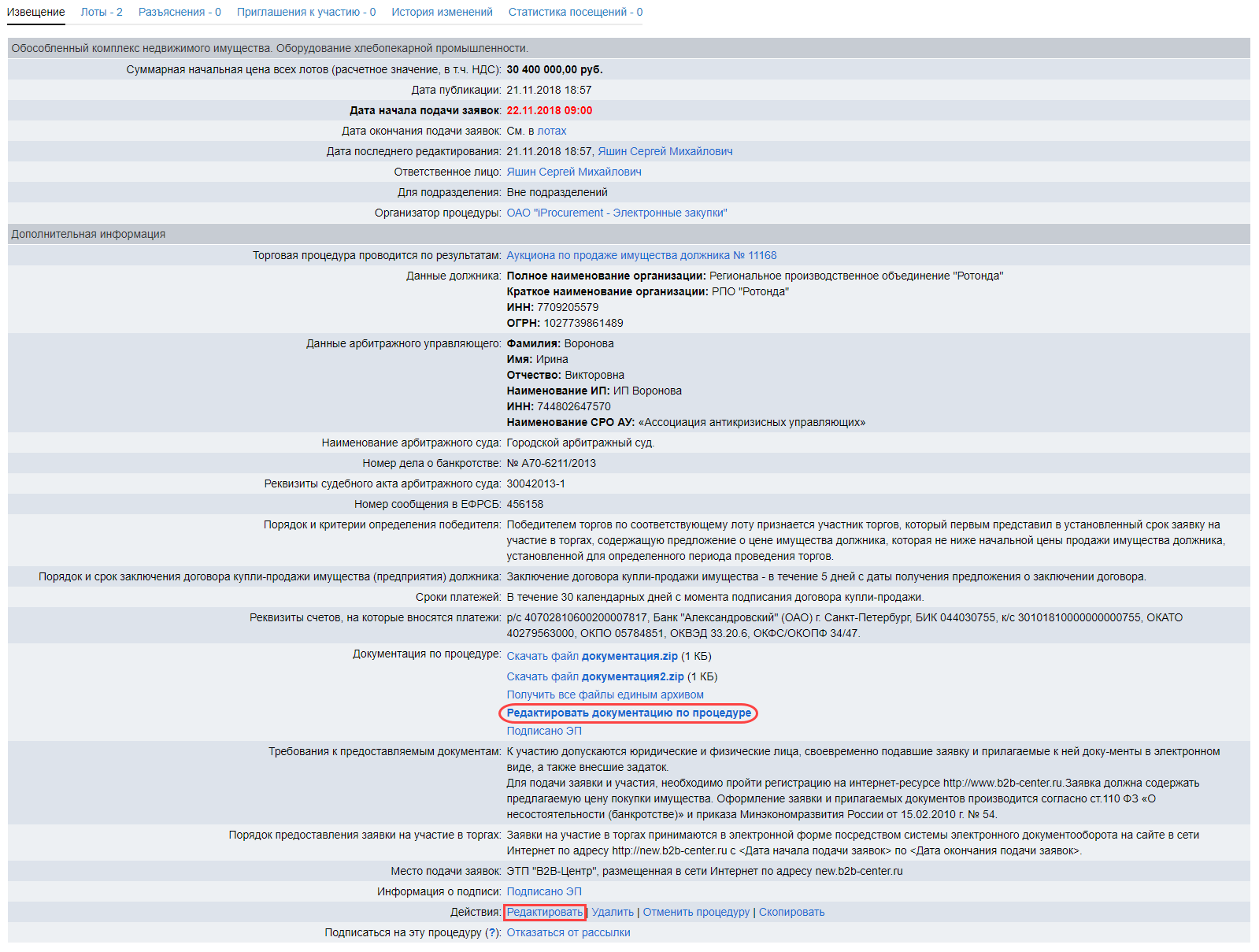This screenshot has height=952, width=1259.
Task: Select Отменить процедуру action
Action: [x=696, y=912]
